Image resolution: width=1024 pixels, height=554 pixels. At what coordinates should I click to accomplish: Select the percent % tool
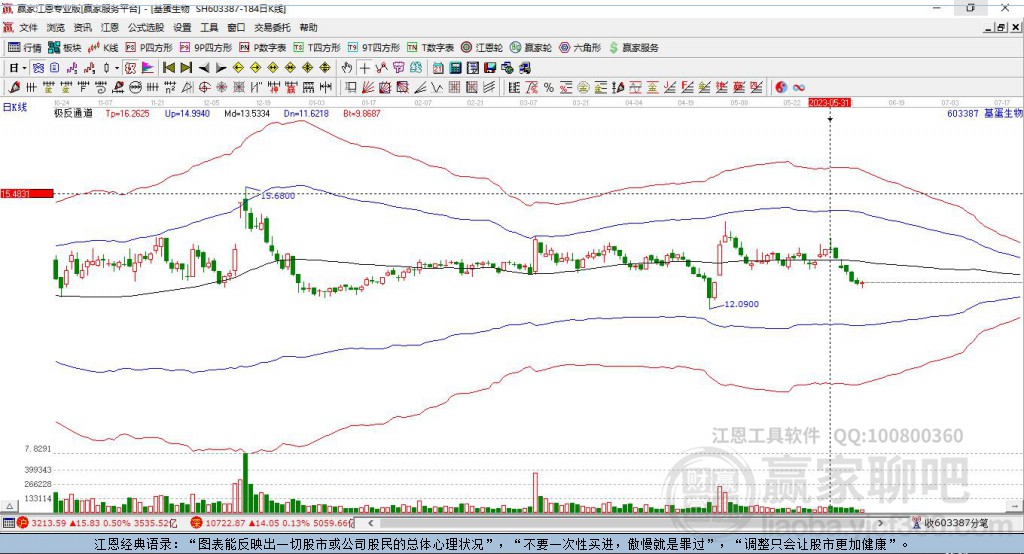[x=549, y=88]
